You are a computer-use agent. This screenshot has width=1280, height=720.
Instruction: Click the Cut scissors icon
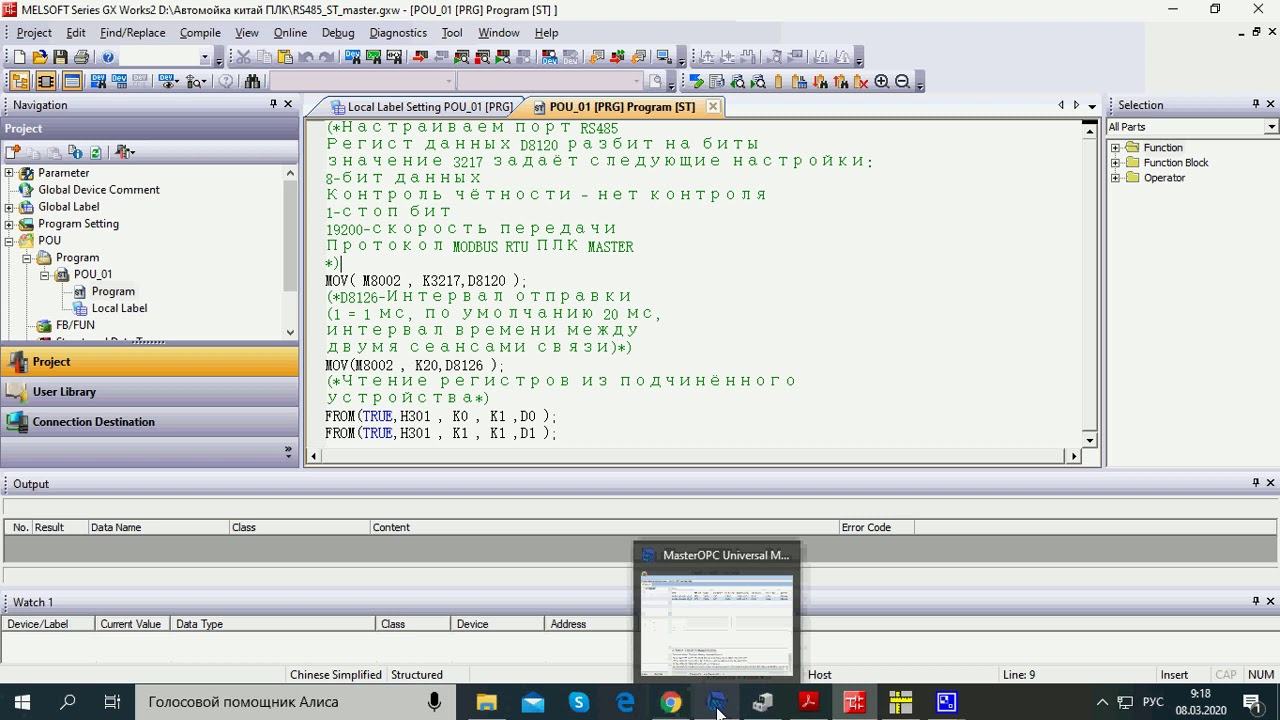pyautogui.click(x=243, y=57)
